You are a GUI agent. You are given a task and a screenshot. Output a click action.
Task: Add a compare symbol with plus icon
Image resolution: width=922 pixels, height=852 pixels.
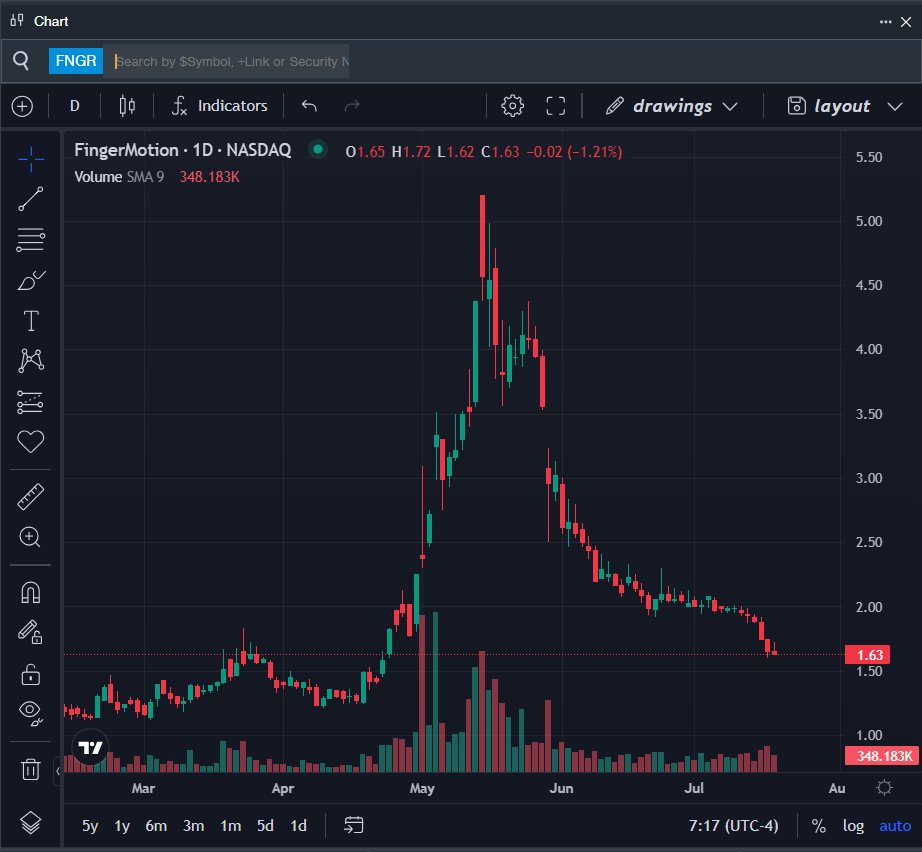(22, 106)
